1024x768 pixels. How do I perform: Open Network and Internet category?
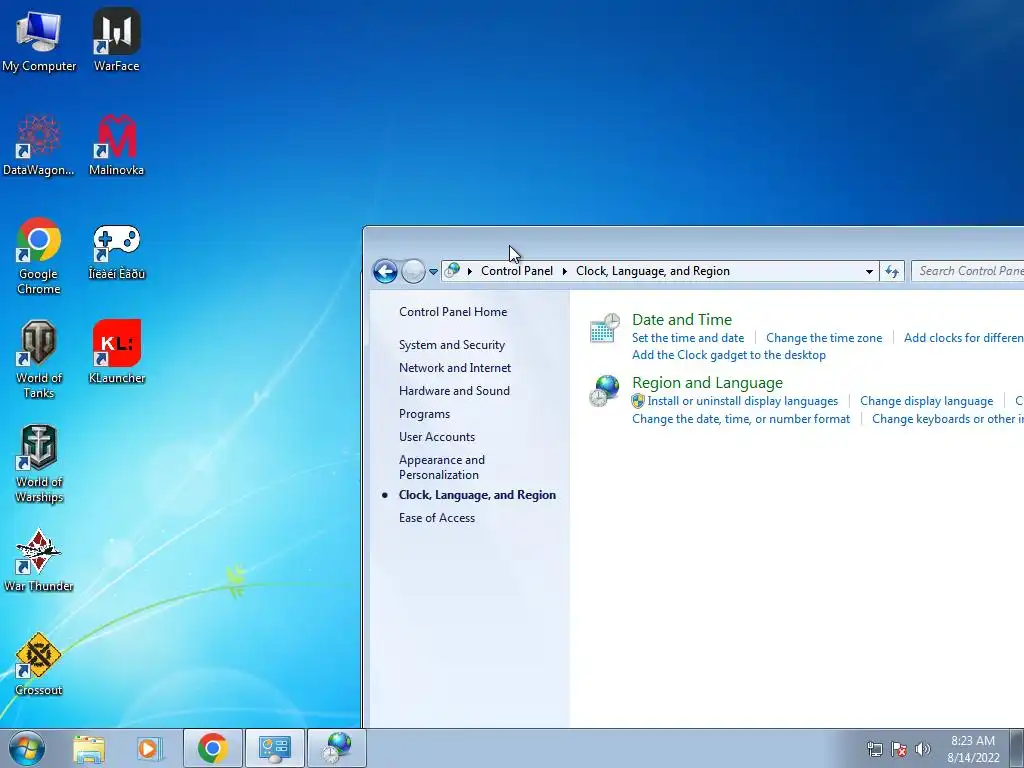tap(455, 368)
